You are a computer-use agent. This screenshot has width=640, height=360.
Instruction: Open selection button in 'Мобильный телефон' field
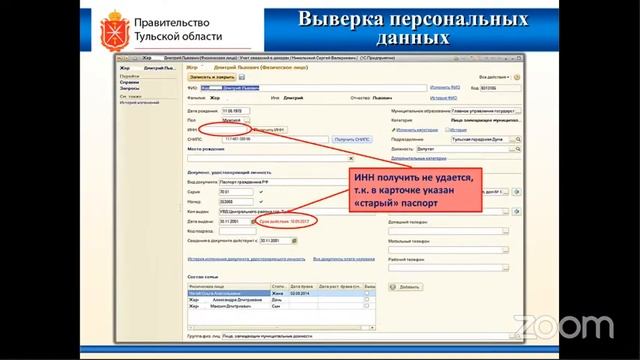506,250
